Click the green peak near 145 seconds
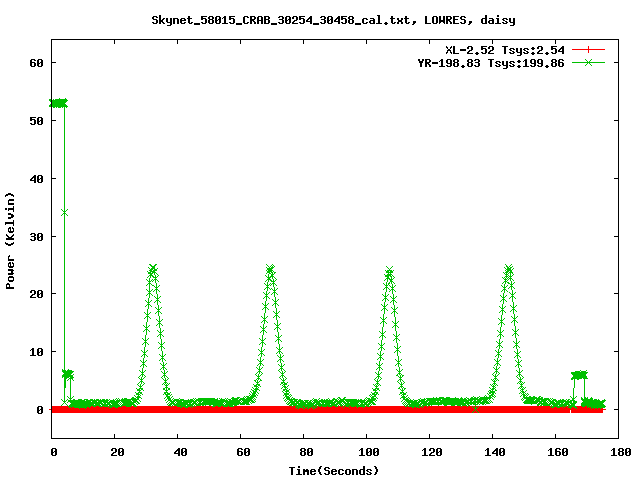The image size is (640, 480). tap(509, 269)
